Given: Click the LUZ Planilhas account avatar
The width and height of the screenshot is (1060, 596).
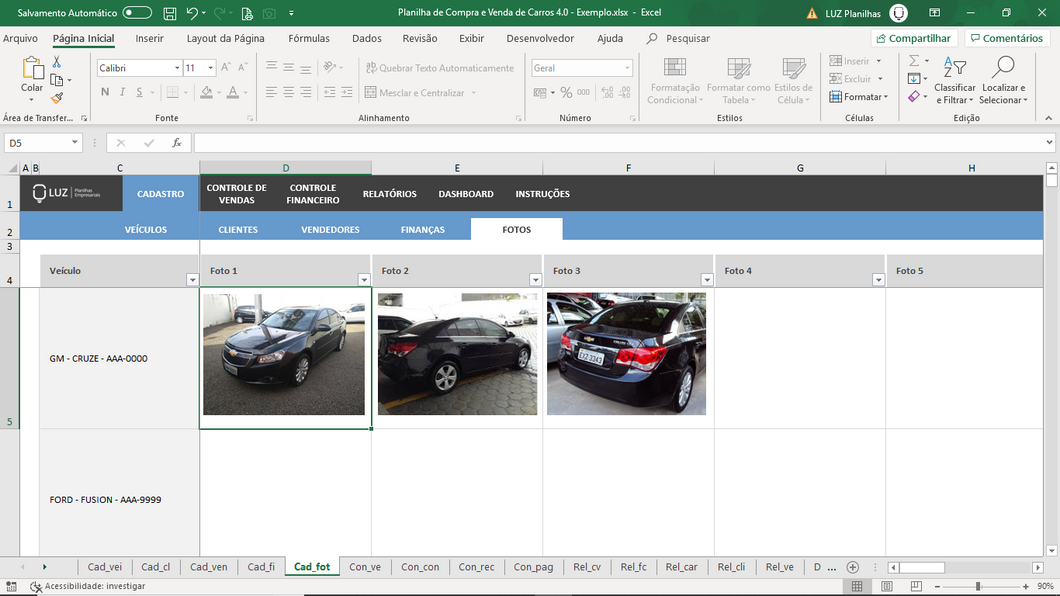Looking at the screenshot, I should coord(898,13).
